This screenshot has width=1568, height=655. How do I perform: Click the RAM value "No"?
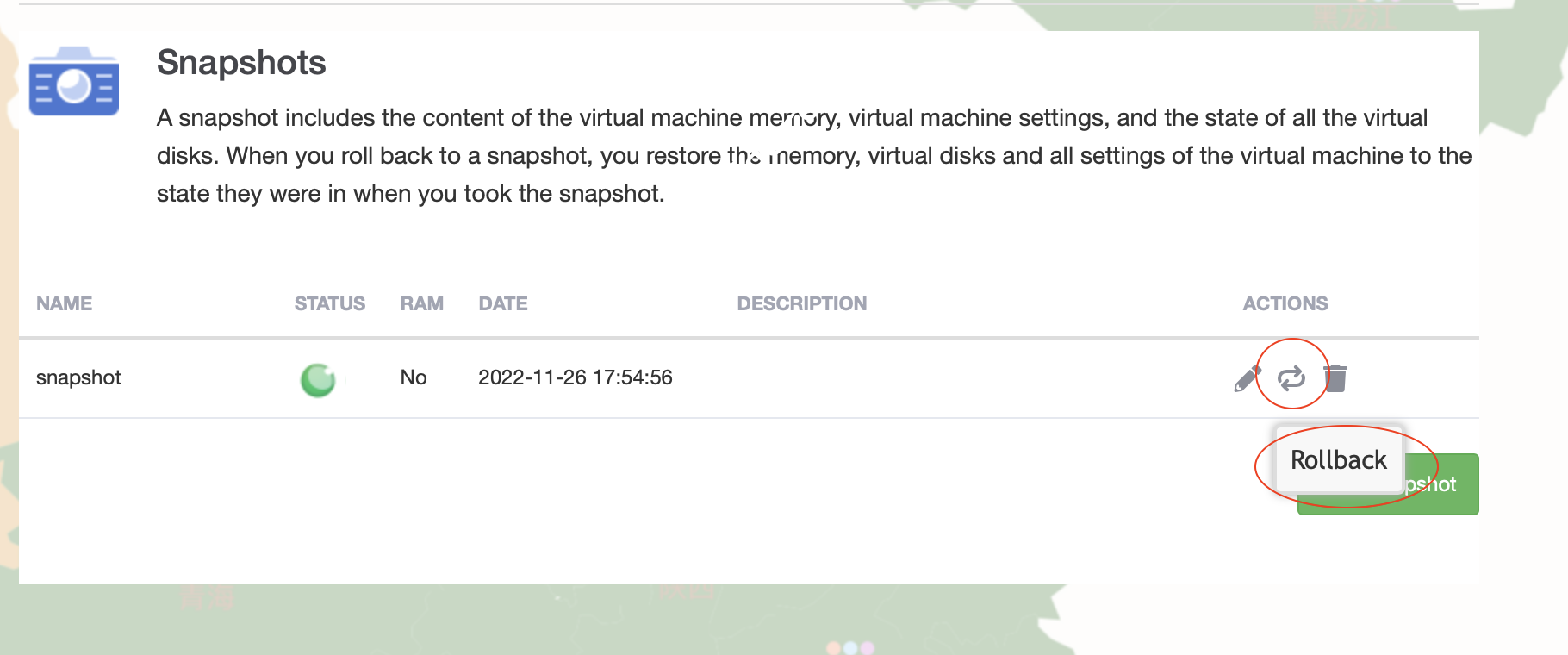tap(414, 377)
